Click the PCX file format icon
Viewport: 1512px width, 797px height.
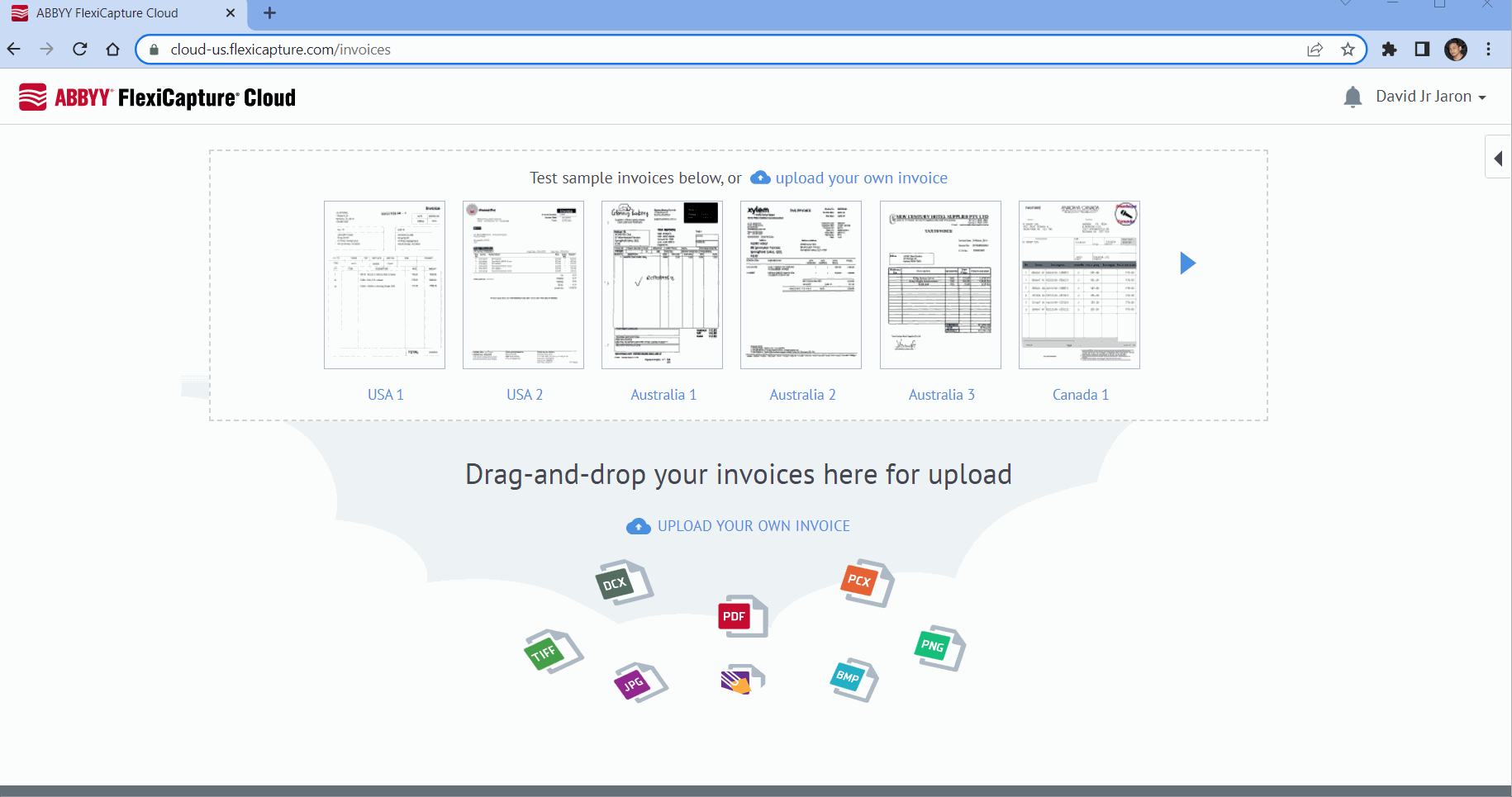[867, 583]
